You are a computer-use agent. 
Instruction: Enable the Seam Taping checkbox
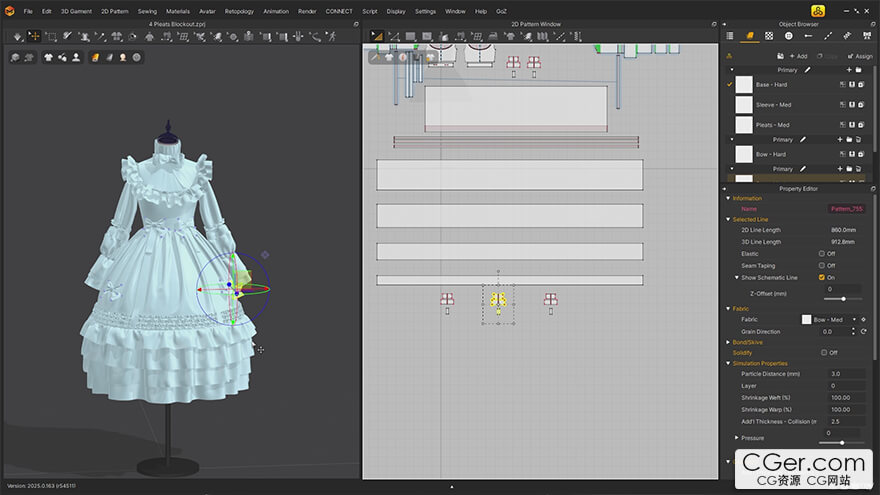click(822, 265)
